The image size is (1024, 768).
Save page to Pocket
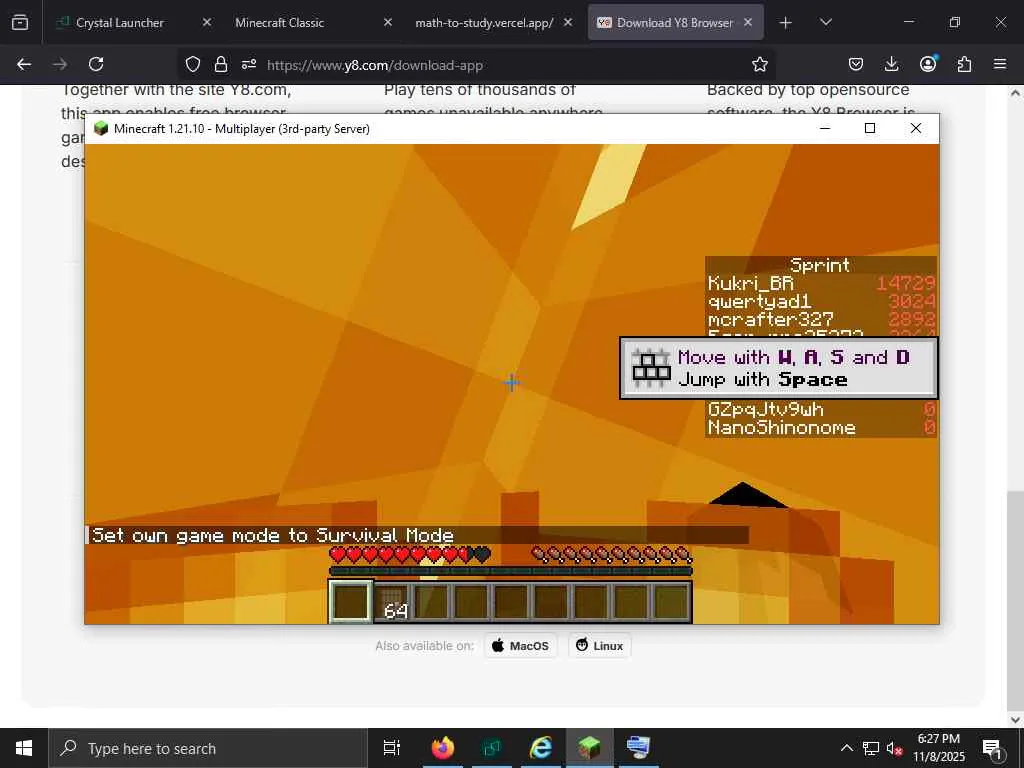coord(856,64)
